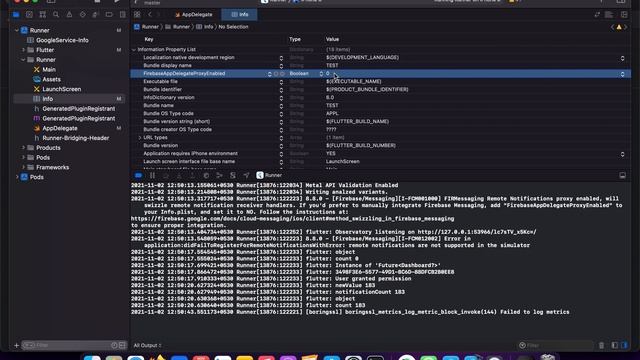Expand the URL types row
The width and height of the screenshot is (640, 360).
[140, 138]
